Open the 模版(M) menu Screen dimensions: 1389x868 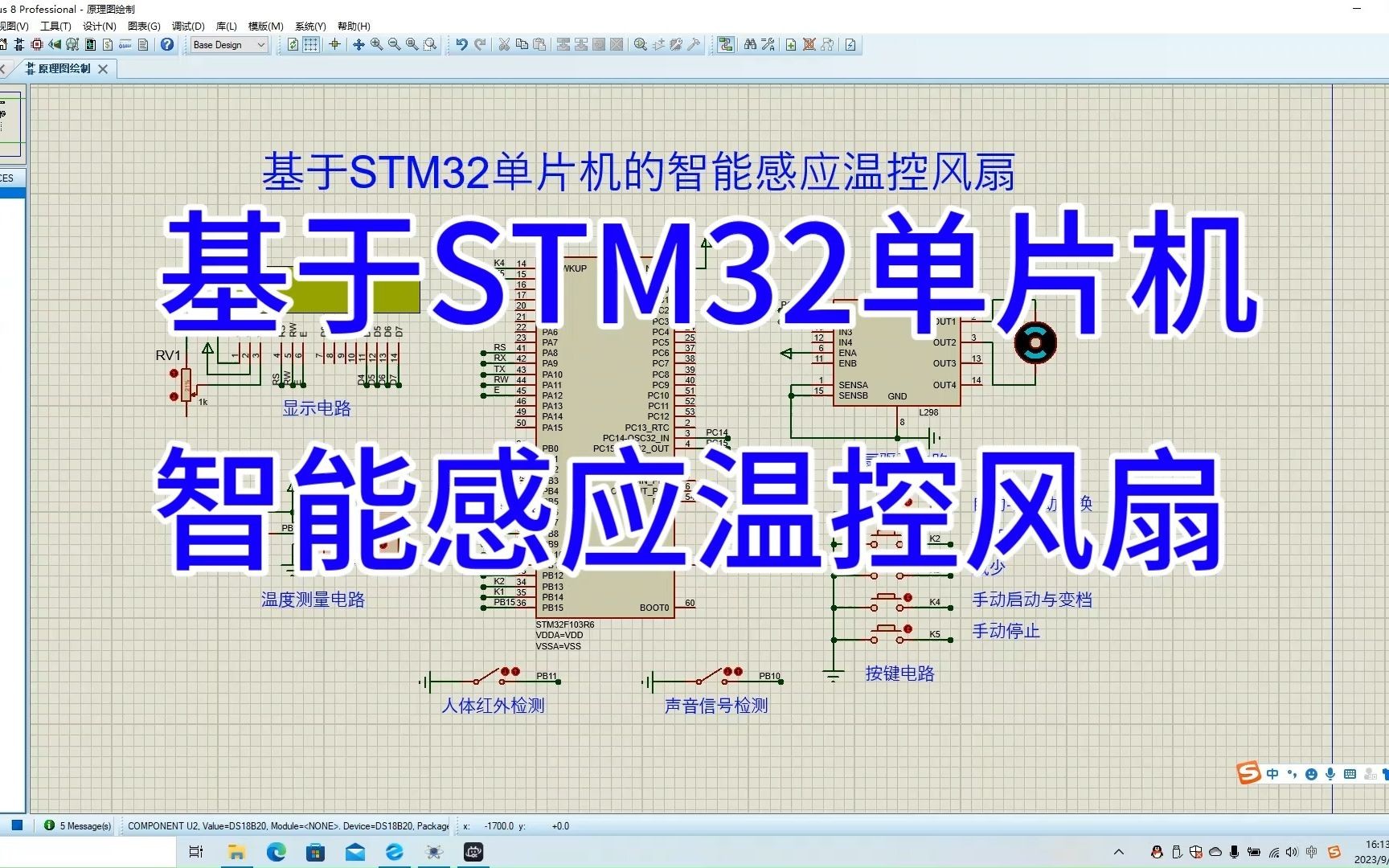[265, 26]
